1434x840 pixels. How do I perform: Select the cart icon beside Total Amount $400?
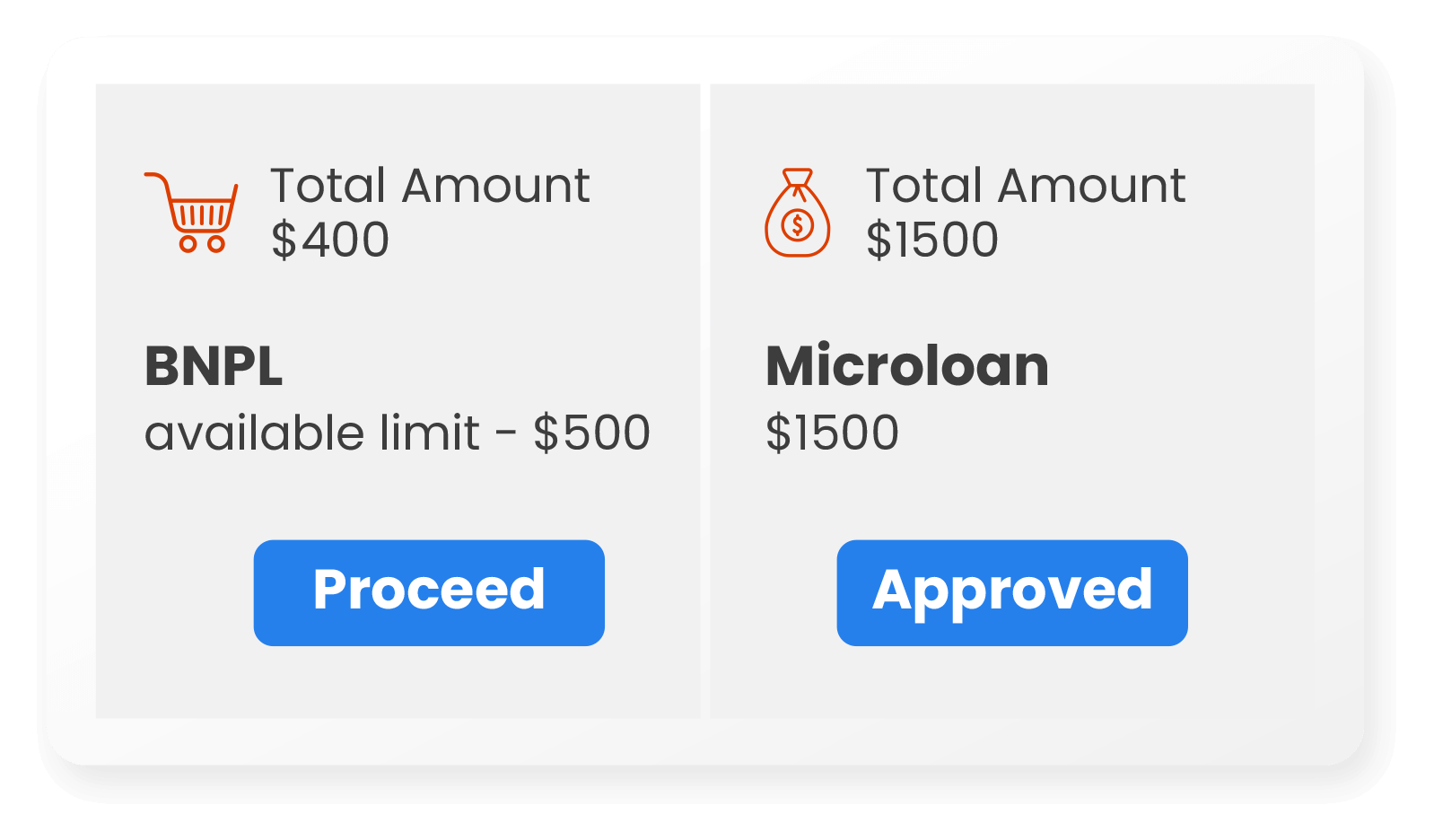pyautogui.click(x=190, y=211)
